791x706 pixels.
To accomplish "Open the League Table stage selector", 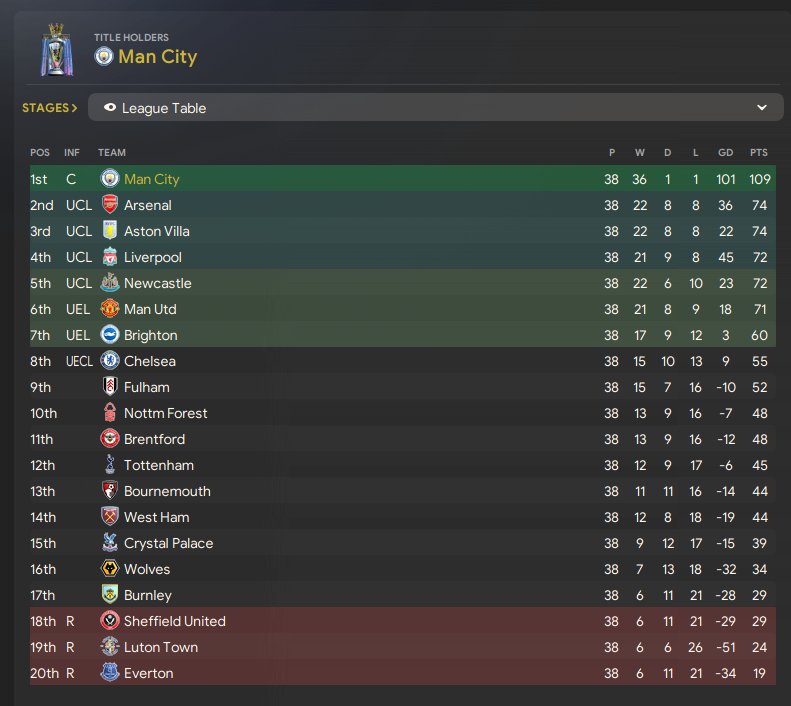I will pyautogui.click(x=435, y=107).
